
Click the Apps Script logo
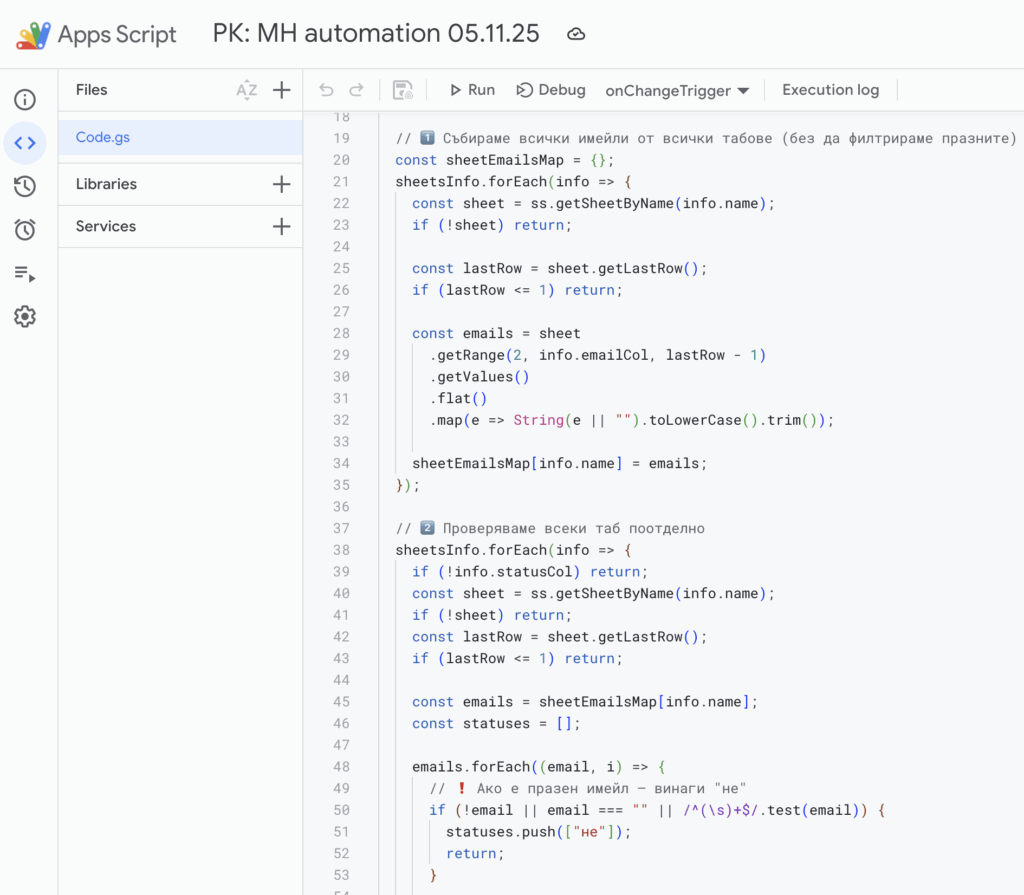32,35
